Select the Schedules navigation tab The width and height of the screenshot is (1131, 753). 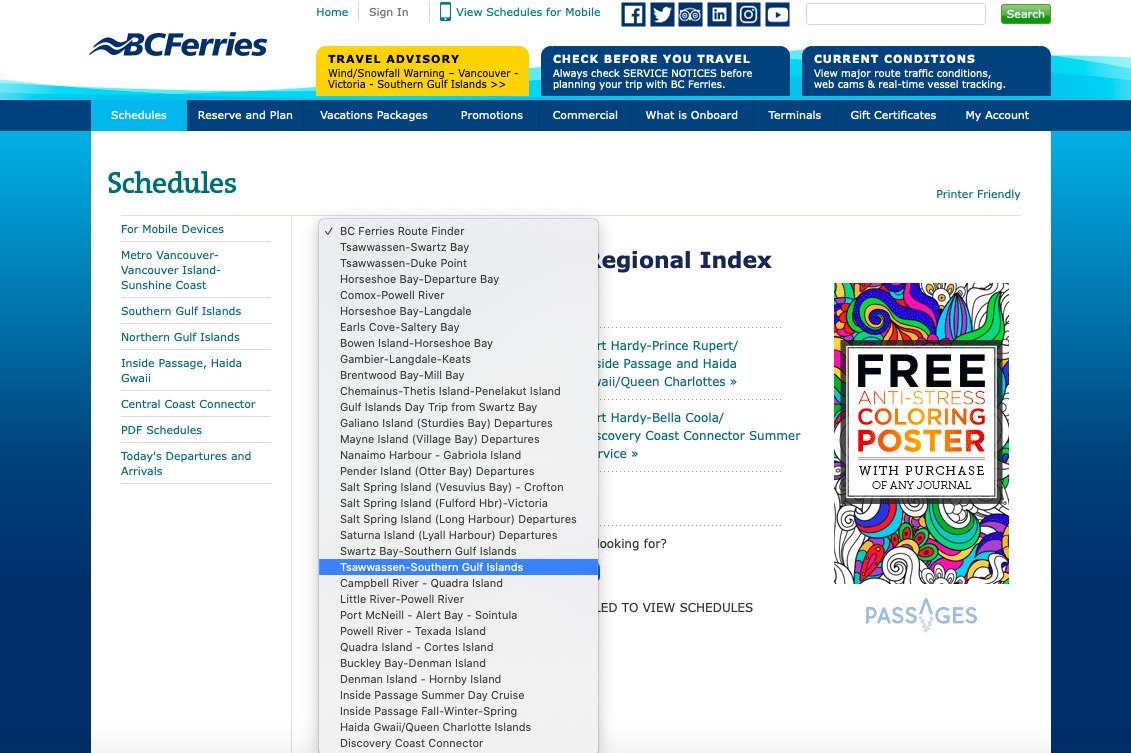[138, 115]
